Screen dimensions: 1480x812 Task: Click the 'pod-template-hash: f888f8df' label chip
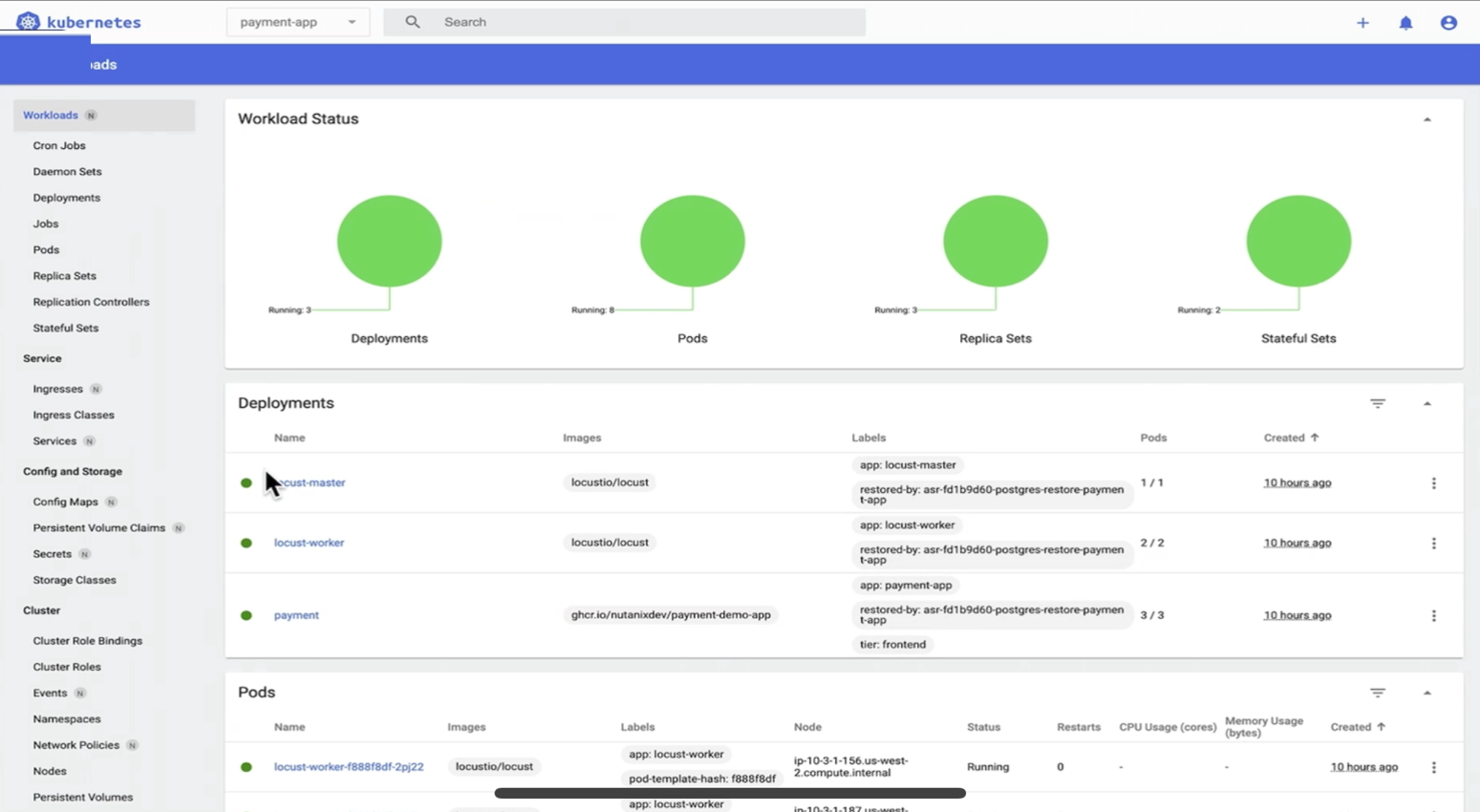[702, 779]
